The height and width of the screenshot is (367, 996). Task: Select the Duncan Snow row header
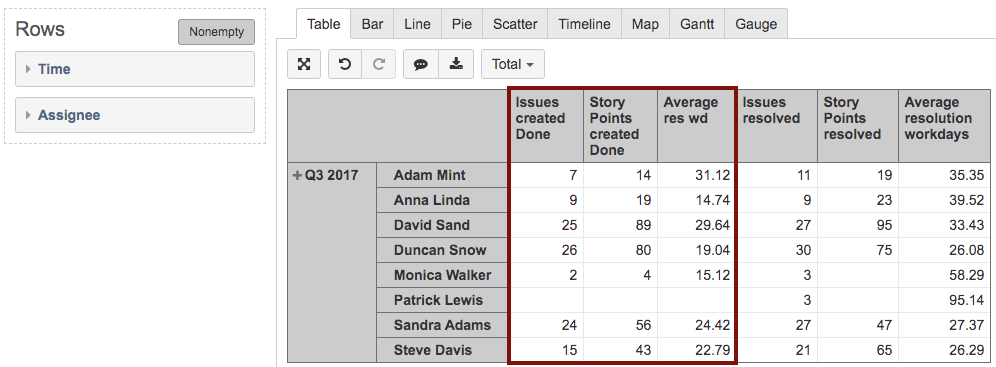pyautogui.click(x=442, y=250)
